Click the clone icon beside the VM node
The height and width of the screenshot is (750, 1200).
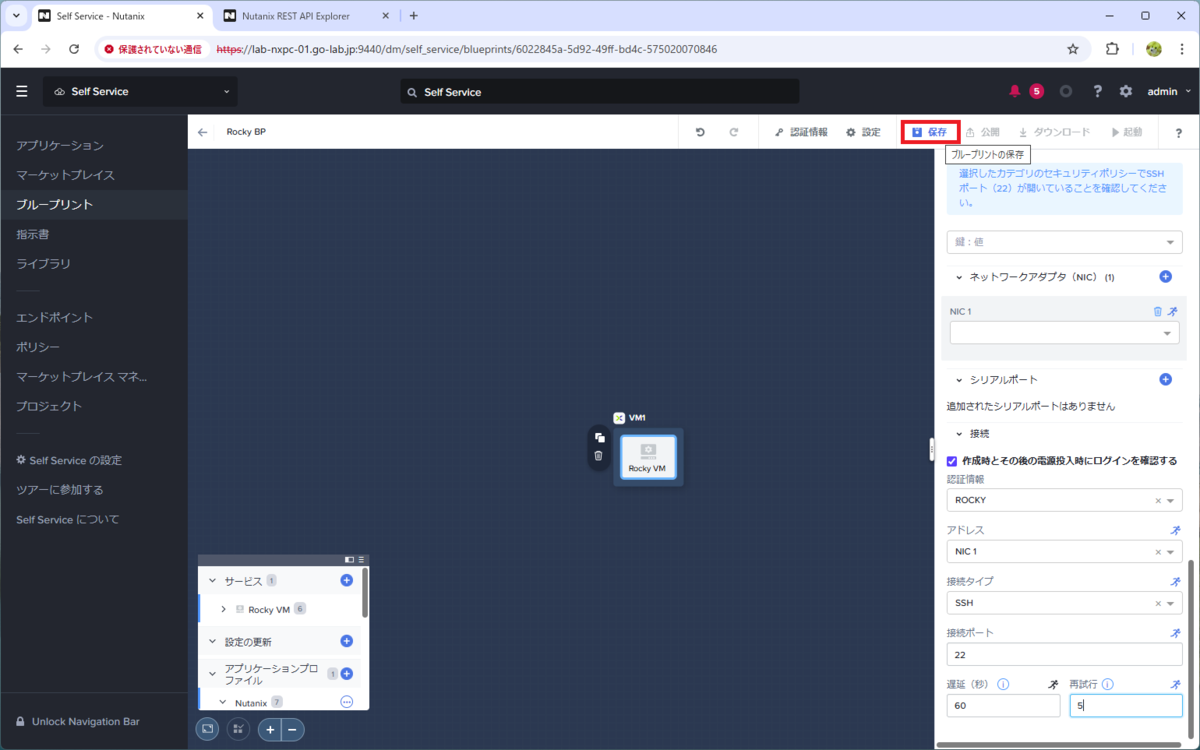[598, 438]
